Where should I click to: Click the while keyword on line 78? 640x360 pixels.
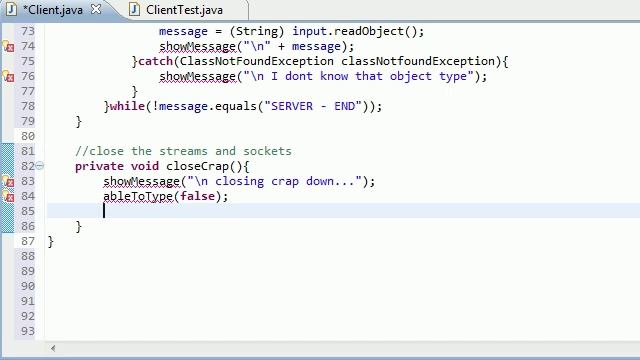pyautogui.click(x=127, y=106)
